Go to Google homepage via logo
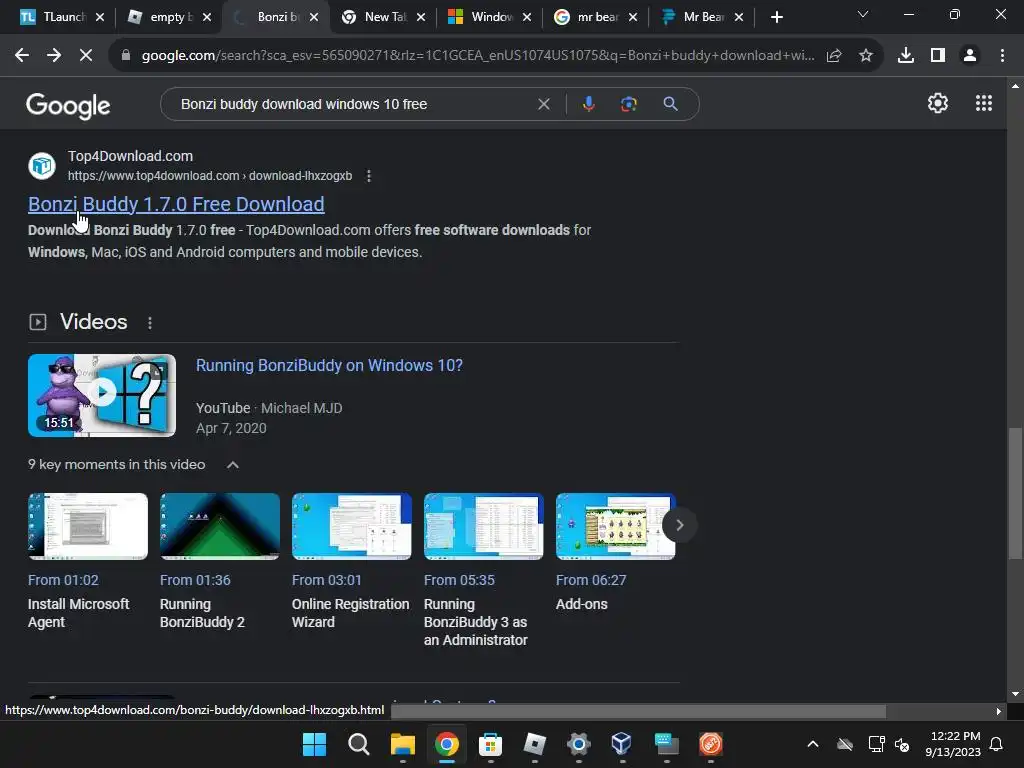Screen dimensions: 1024x768 point(69,105)
